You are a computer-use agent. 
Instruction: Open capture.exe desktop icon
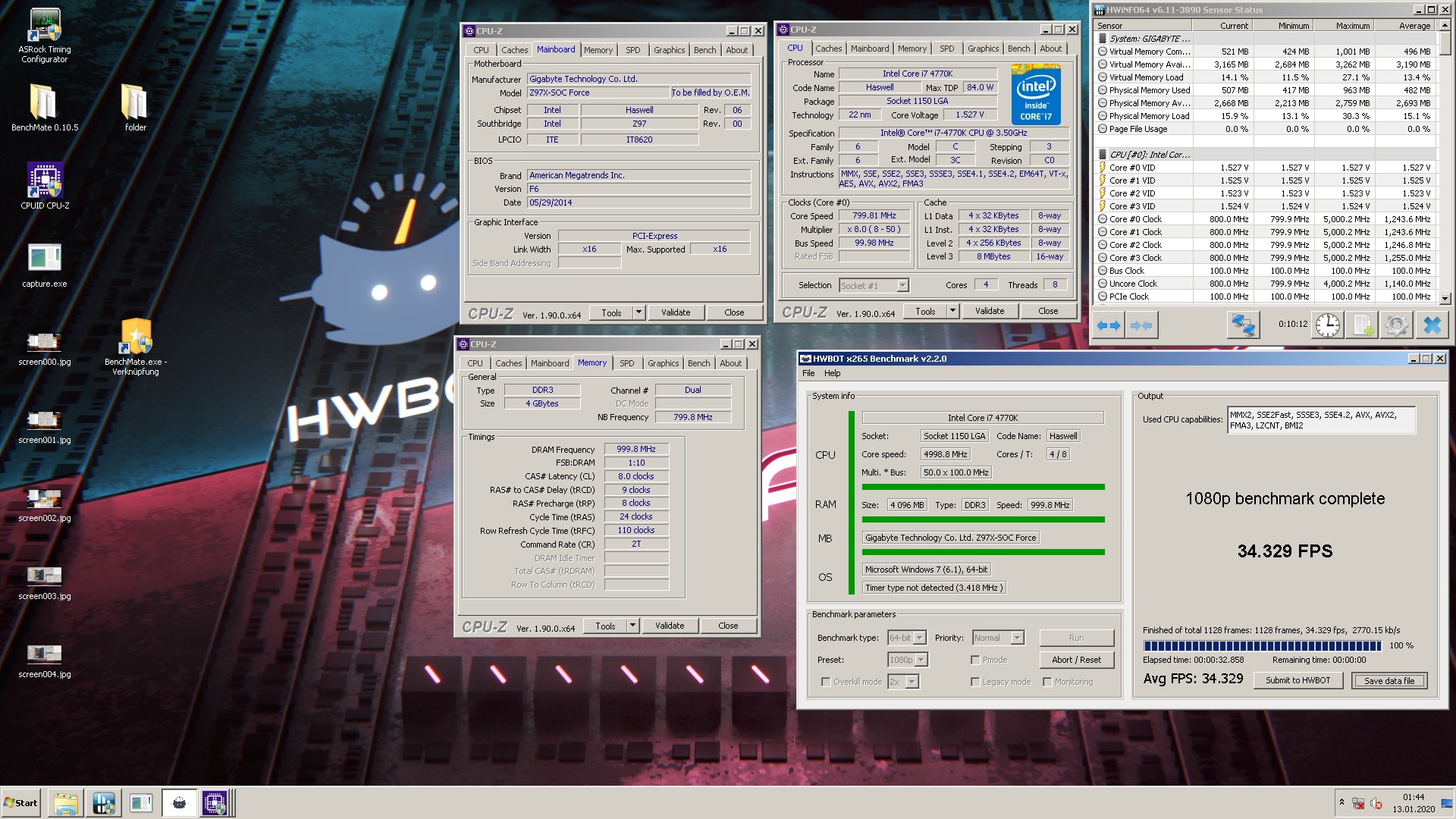tap(44, 265)
